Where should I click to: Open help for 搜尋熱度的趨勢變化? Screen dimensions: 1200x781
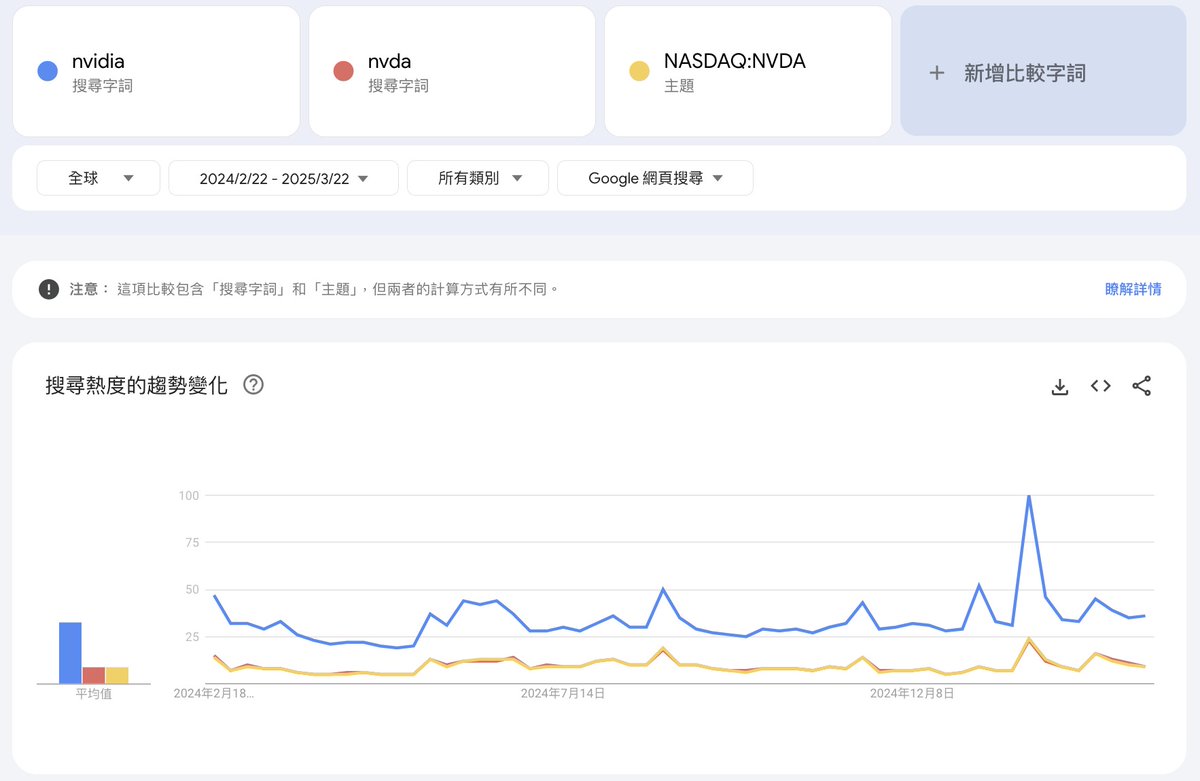pos(253,385)
